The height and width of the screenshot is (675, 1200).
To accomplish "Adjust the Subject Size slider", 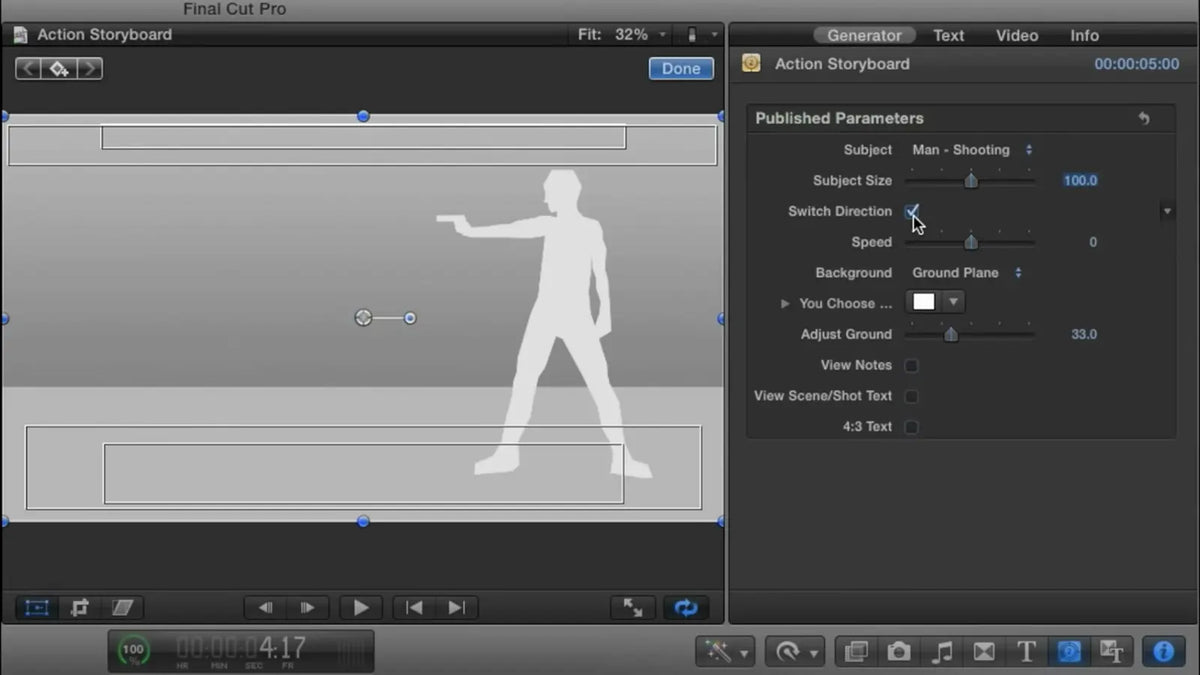I will point(970,181).
